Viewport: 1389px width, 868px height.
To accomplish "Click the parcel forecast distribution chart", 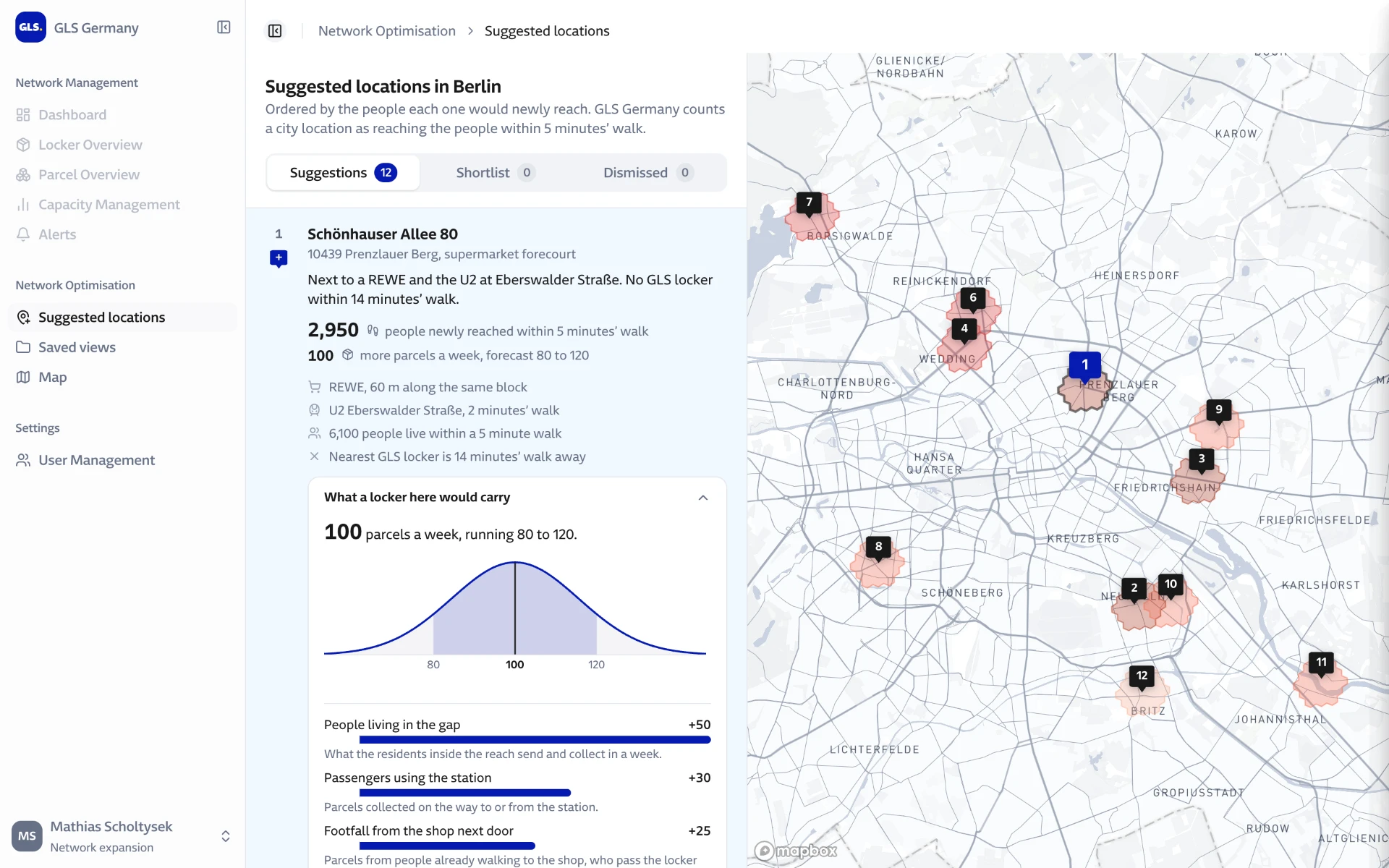I will [515, 615].
